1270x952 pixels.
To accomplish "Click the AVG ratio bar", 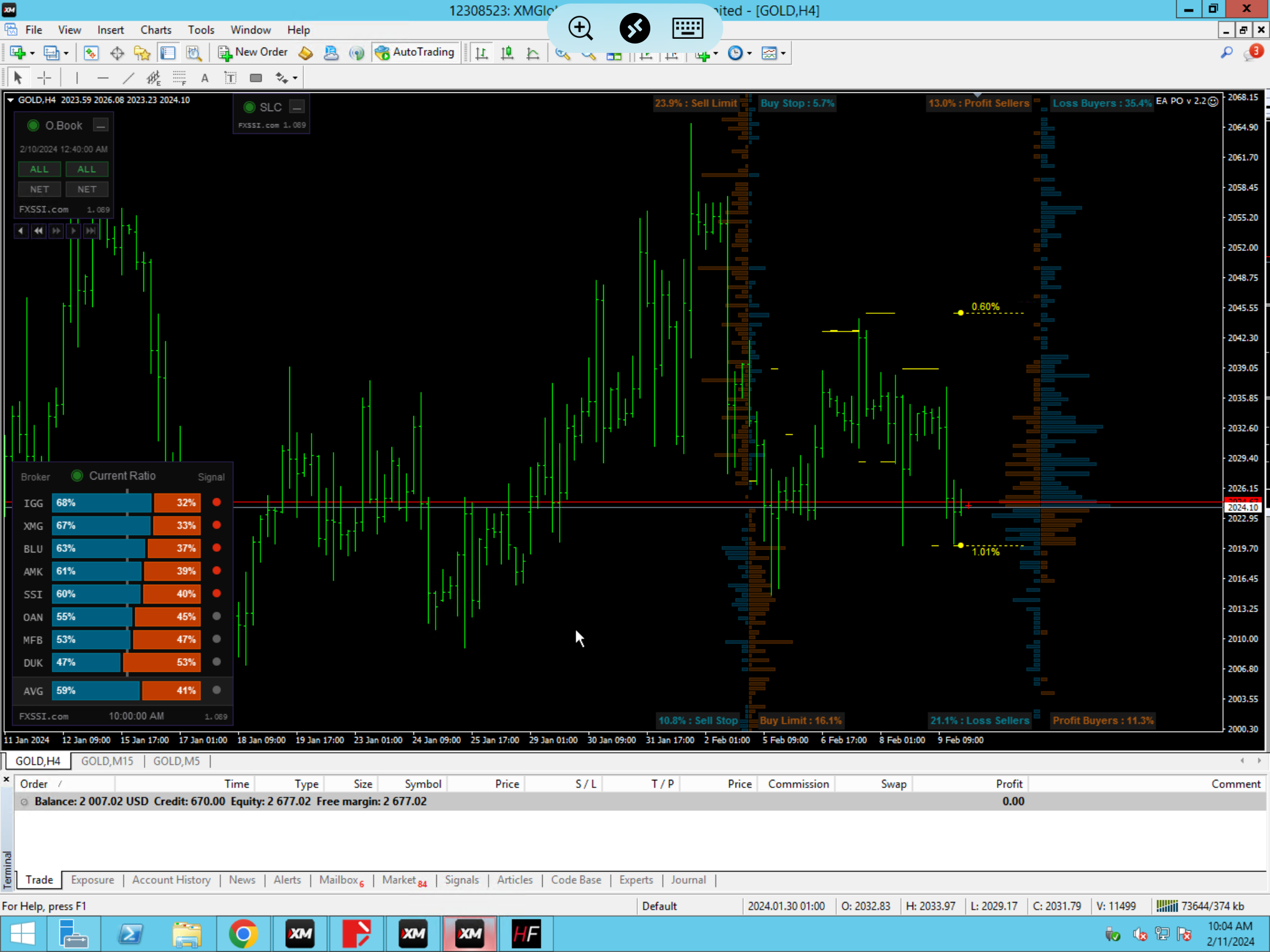I will pyautogui.click(x=126, y=690).
